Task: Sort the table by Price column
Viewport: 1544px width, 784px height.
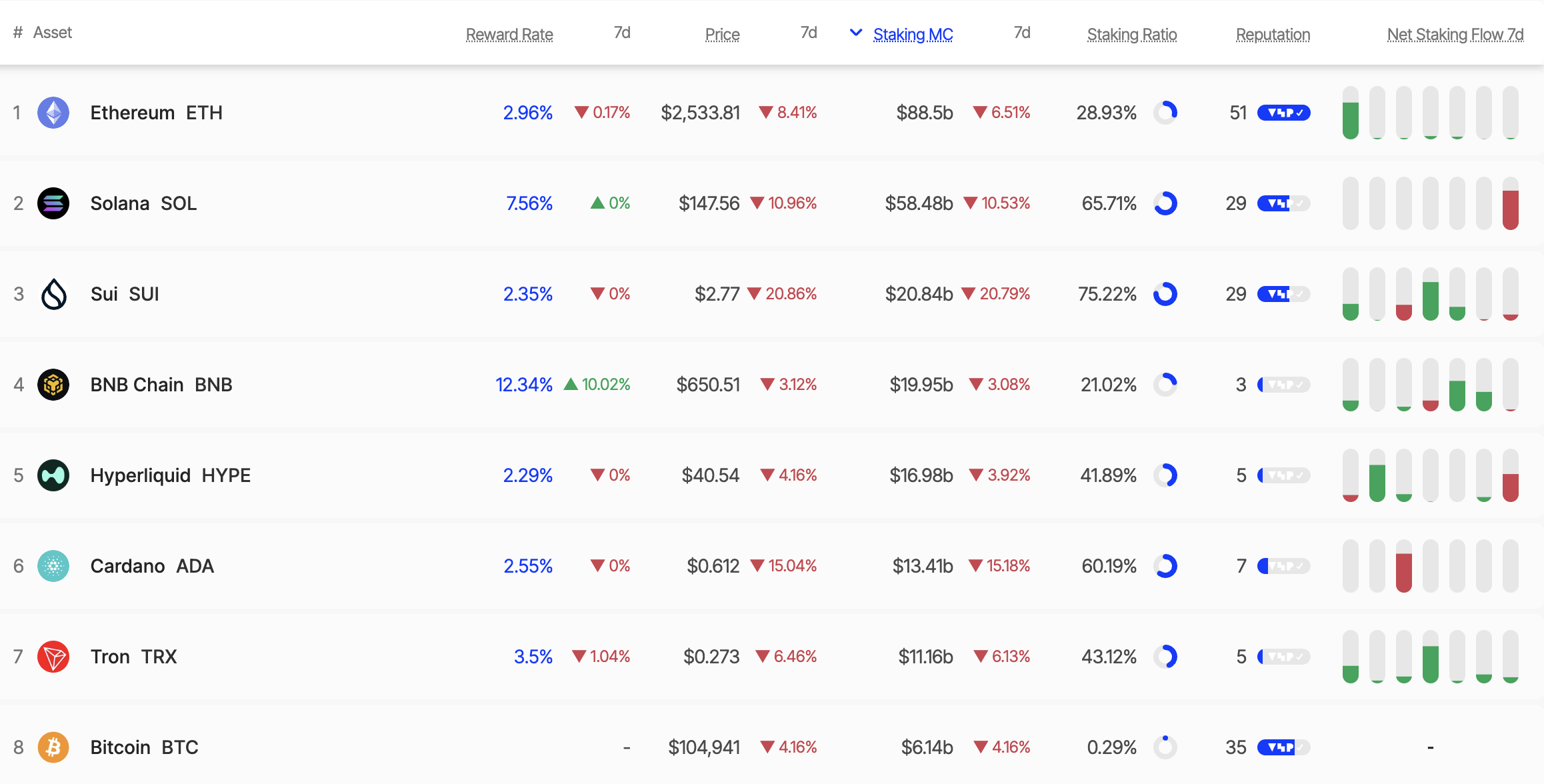Action: pos(722,33)
